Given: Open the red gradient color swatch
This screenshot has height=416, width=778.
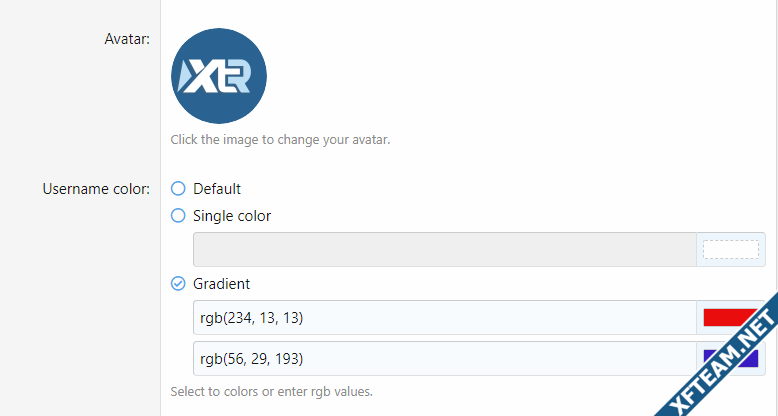Looking at the screenshot, I should pos(730,317).
